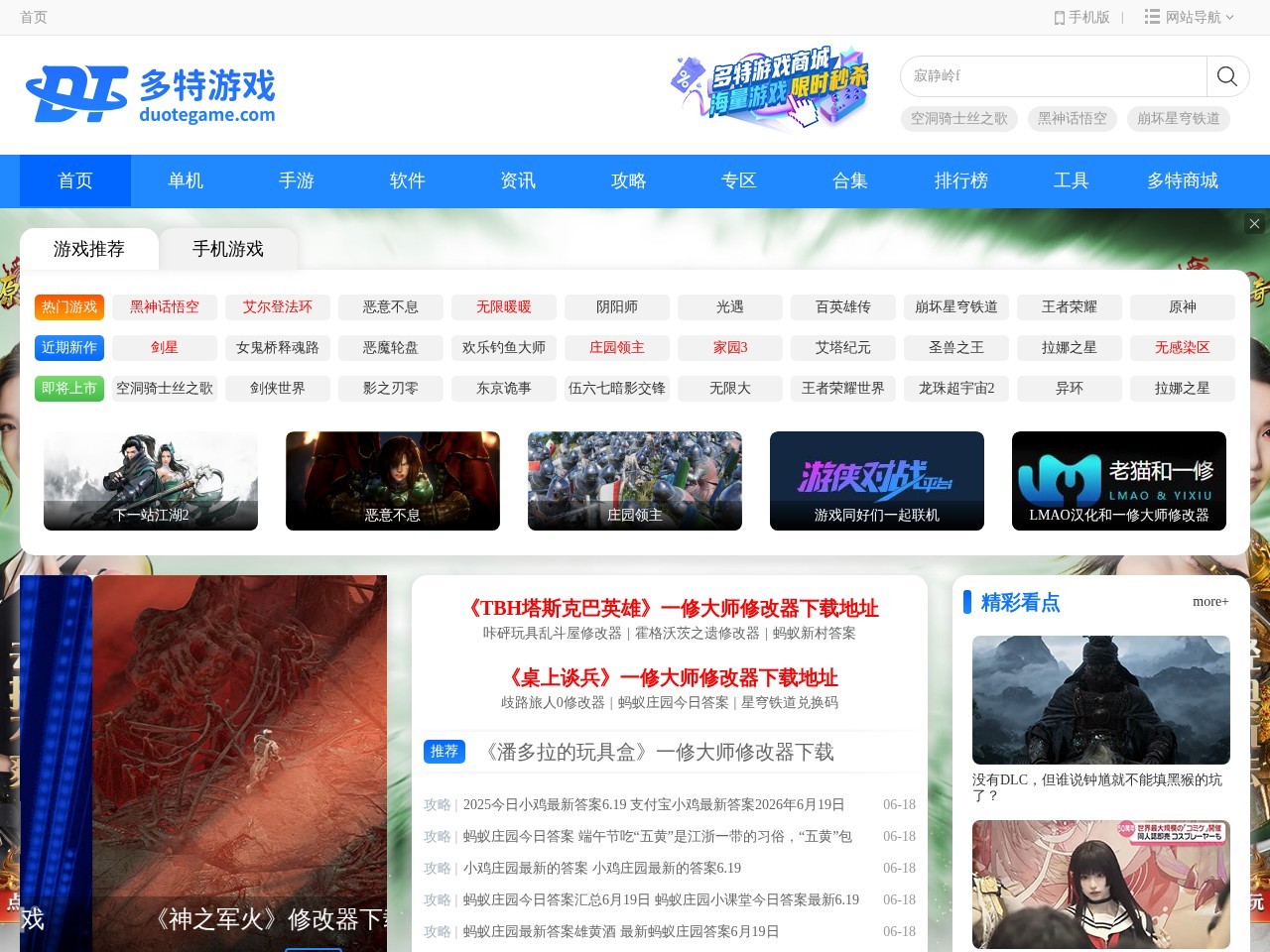Open the 百英雄传 game link
1270x952 pixels.
[x=843, y=307]
